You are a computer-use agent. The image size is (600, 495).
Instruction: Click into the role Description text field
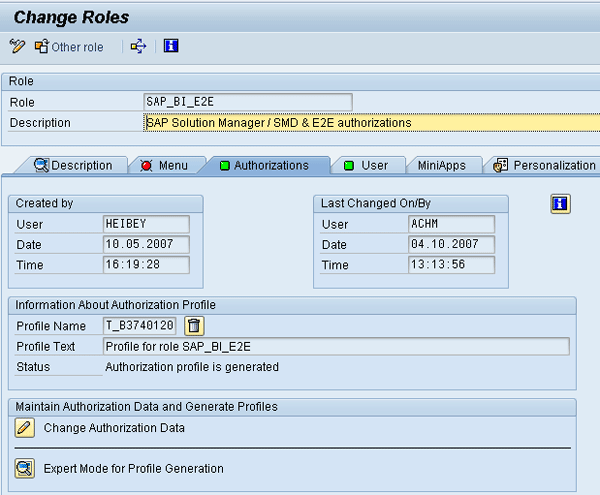point(370,123)
